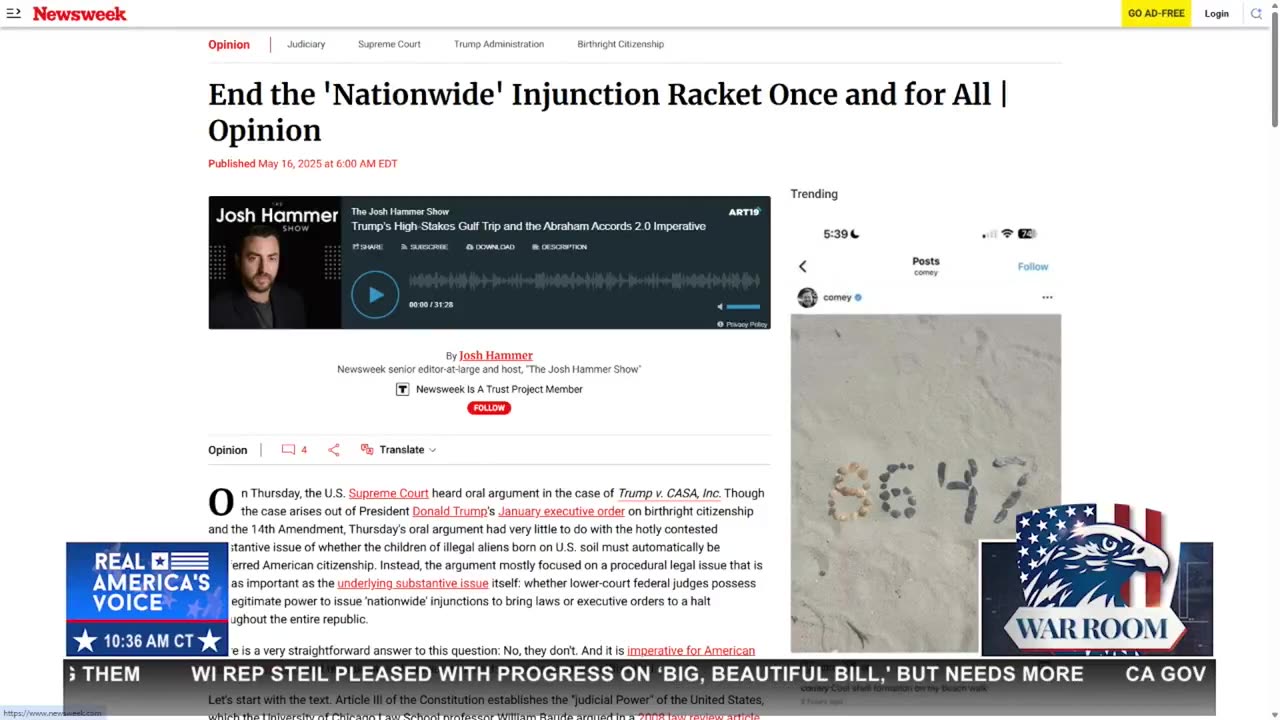Open three-dot options on comey post

click(1047, 298)
